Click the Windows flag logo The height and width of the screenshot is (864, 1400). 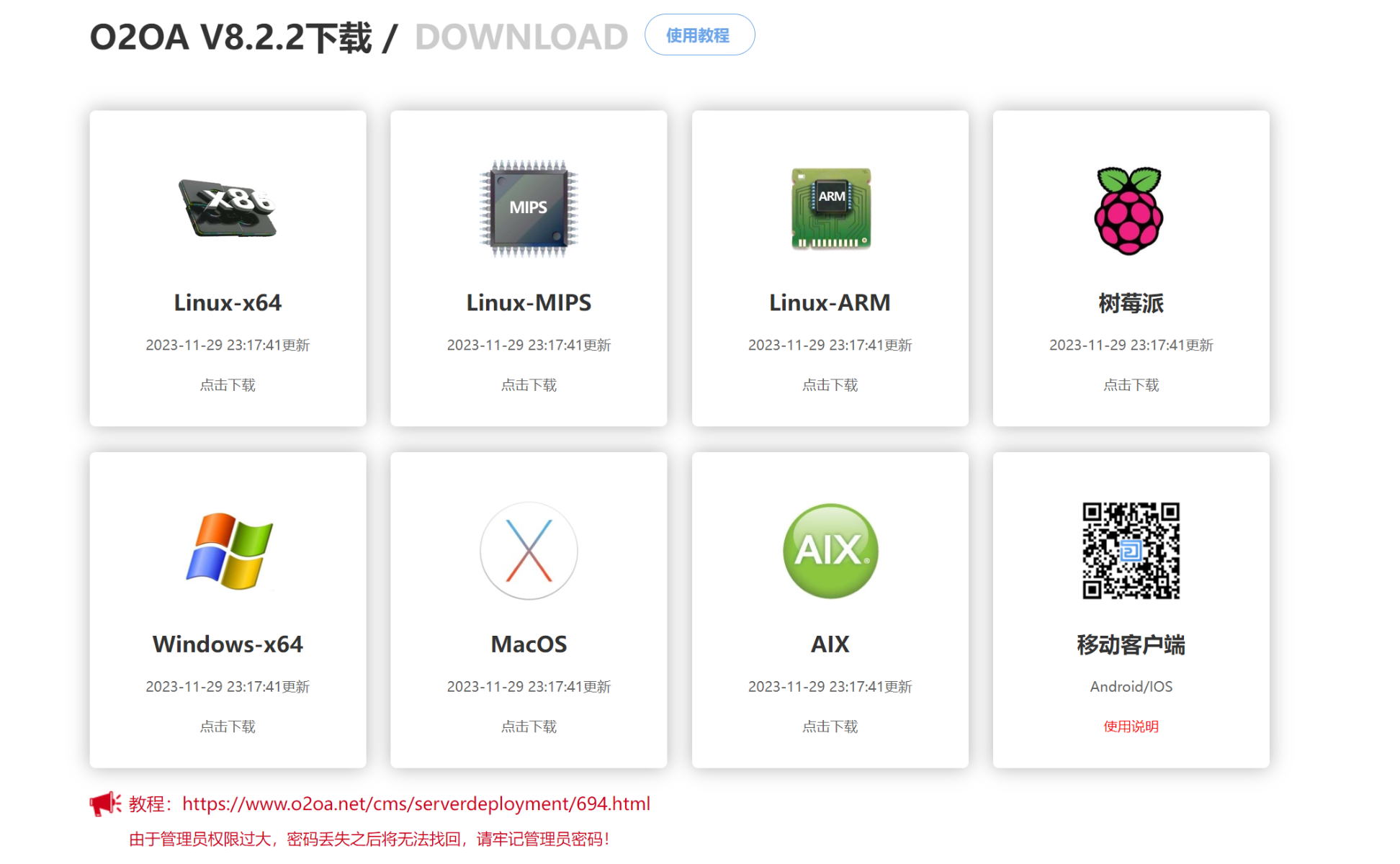tap(229, 551)
